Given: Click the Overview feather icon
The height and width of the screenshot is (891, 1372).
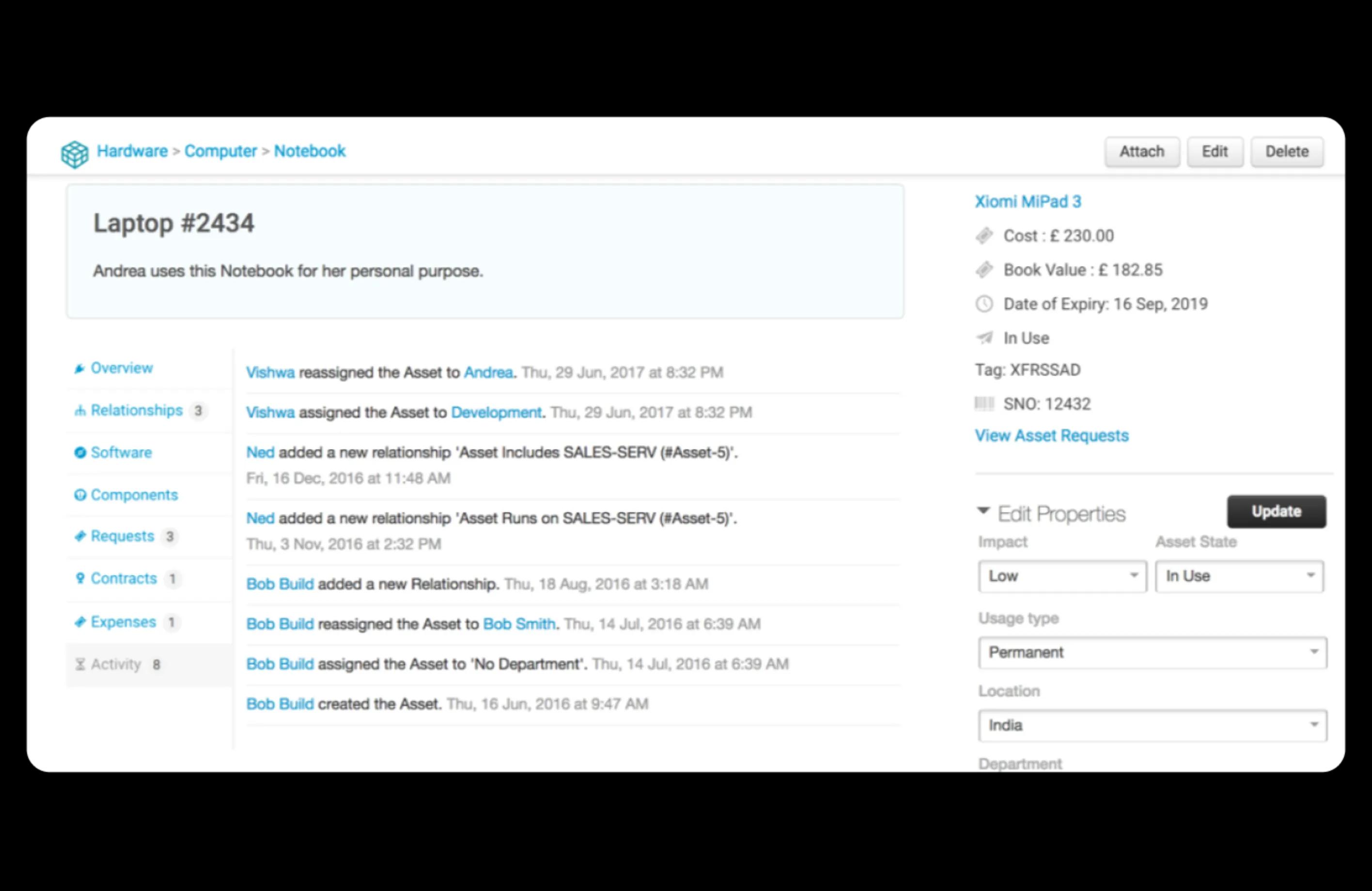Looking at the screenshot, I should point(79,369).
